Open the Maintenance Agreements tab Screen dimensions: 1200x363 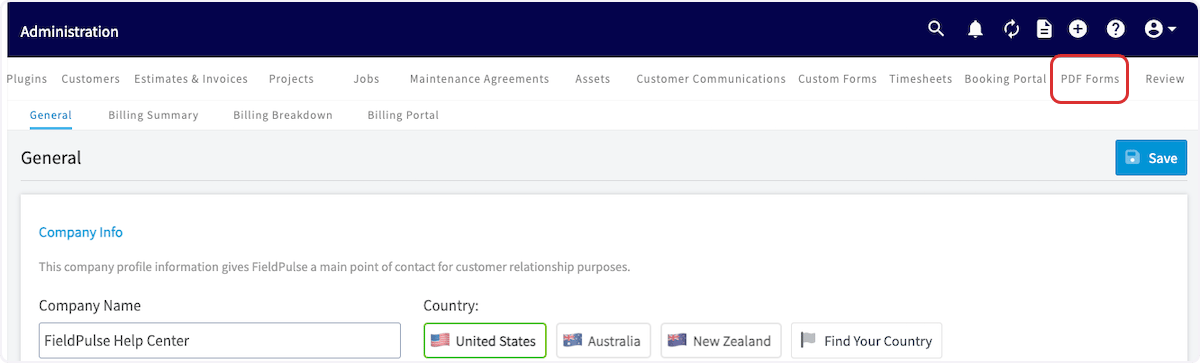(x=479, y=79)
